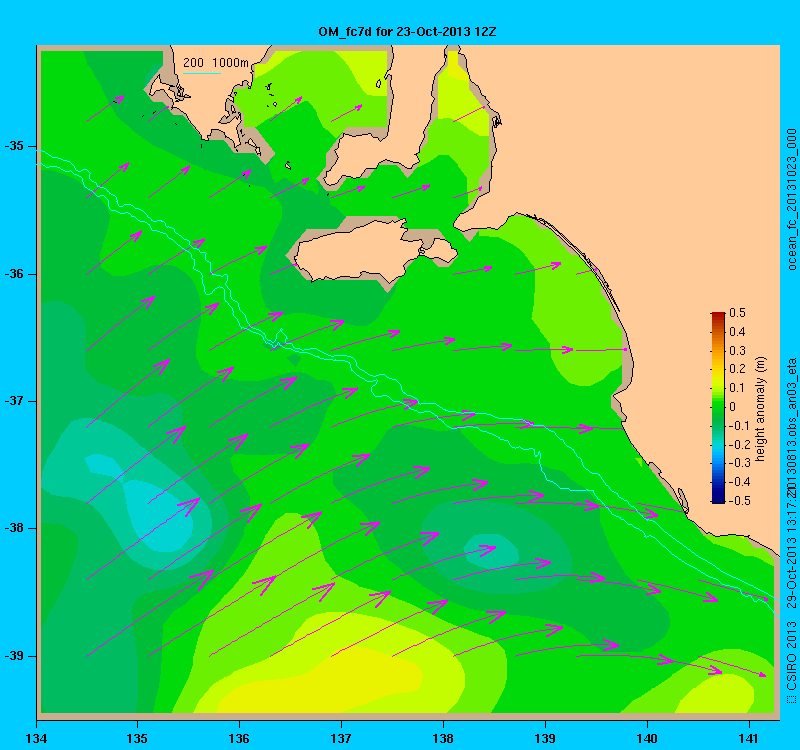Click the -39 latitude axis label
800x750 pixels.
tap(14, 656)
